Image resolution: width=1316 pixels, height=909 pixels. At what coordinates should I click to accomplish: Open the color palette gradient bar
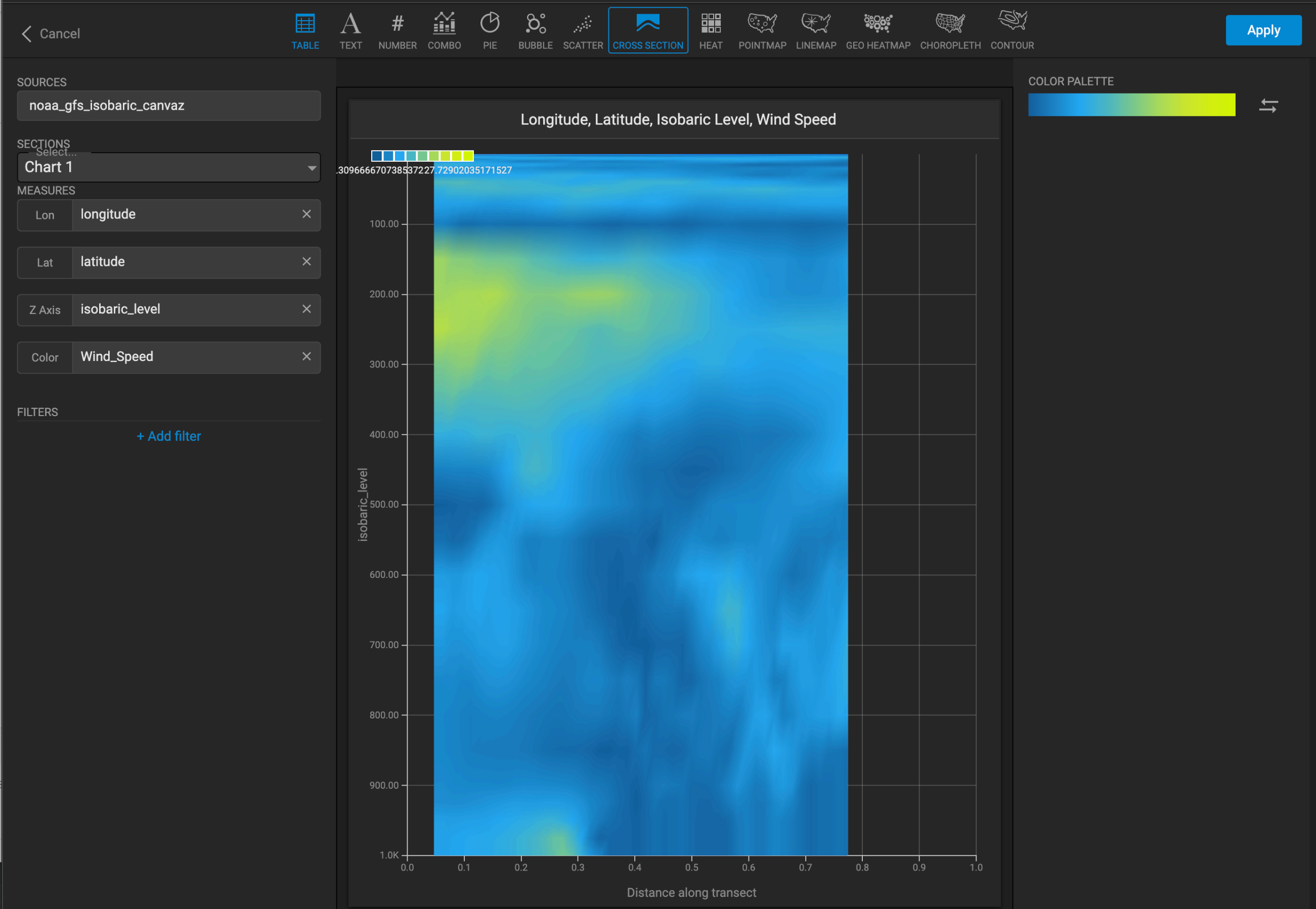(x=1131, y=105)
